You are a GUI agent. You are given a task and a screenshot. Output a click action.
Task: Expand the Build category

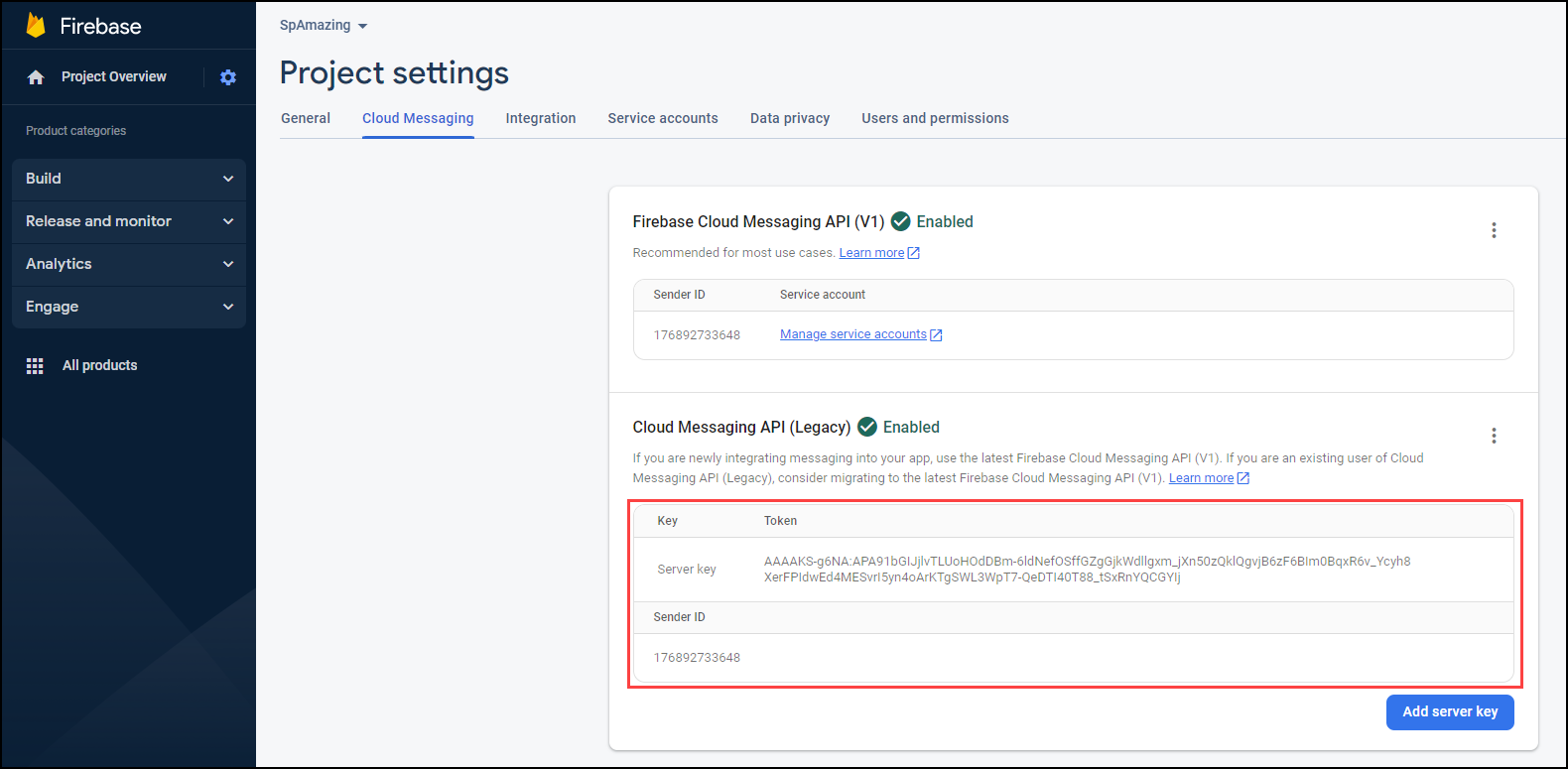pyautogui.click(x=129, y=179)
